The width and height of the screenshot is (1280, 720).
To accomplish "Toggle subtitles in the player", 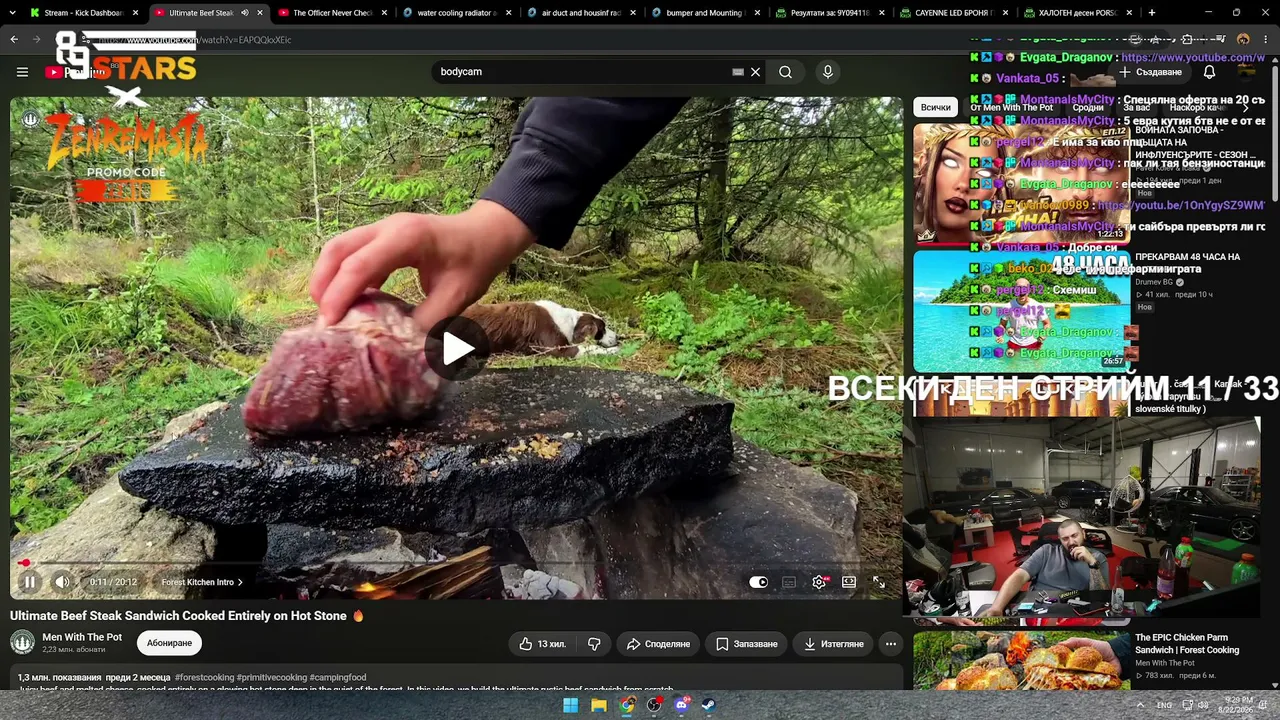I will pos(789,582).
